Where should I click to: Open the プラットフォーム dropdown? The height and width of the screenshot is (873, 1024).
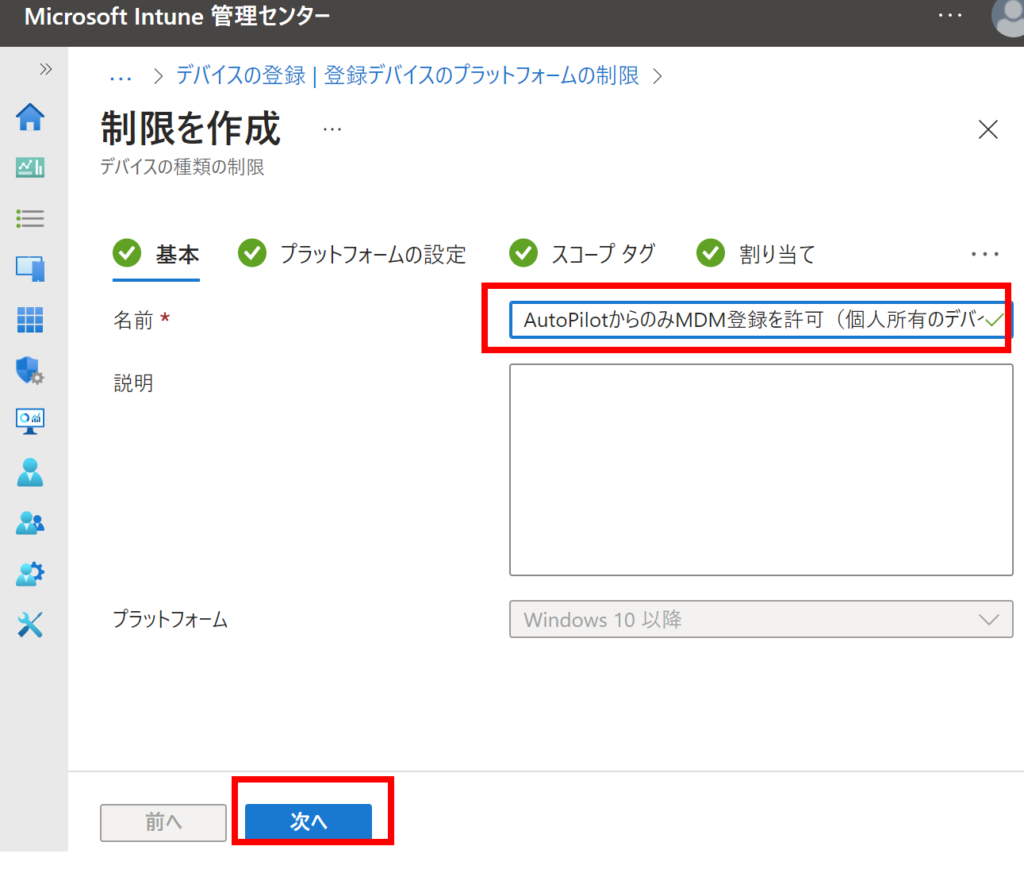[761, 619]
